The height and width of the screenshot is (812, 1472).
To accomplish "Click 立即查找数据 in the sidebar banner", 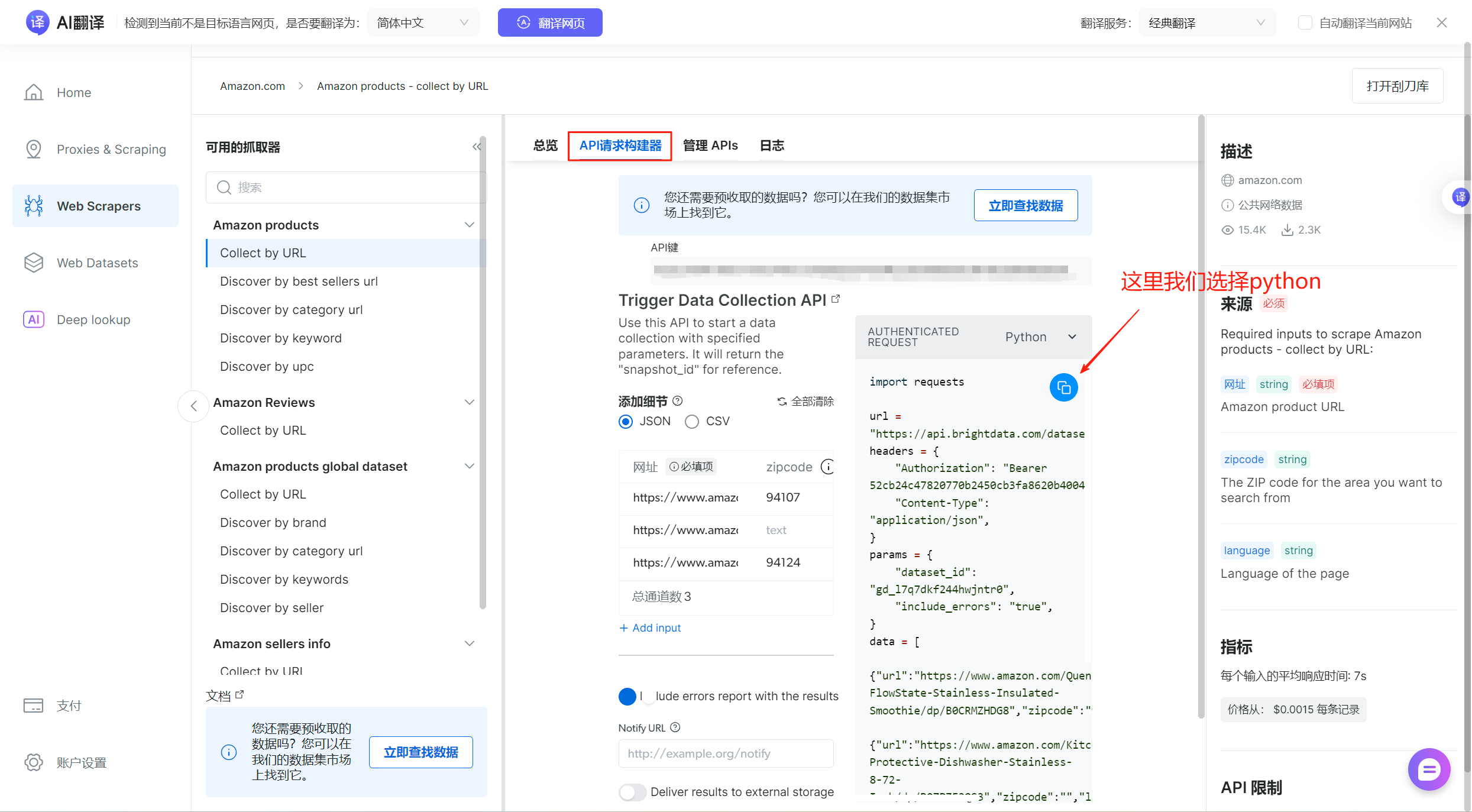I will point(421,752).
